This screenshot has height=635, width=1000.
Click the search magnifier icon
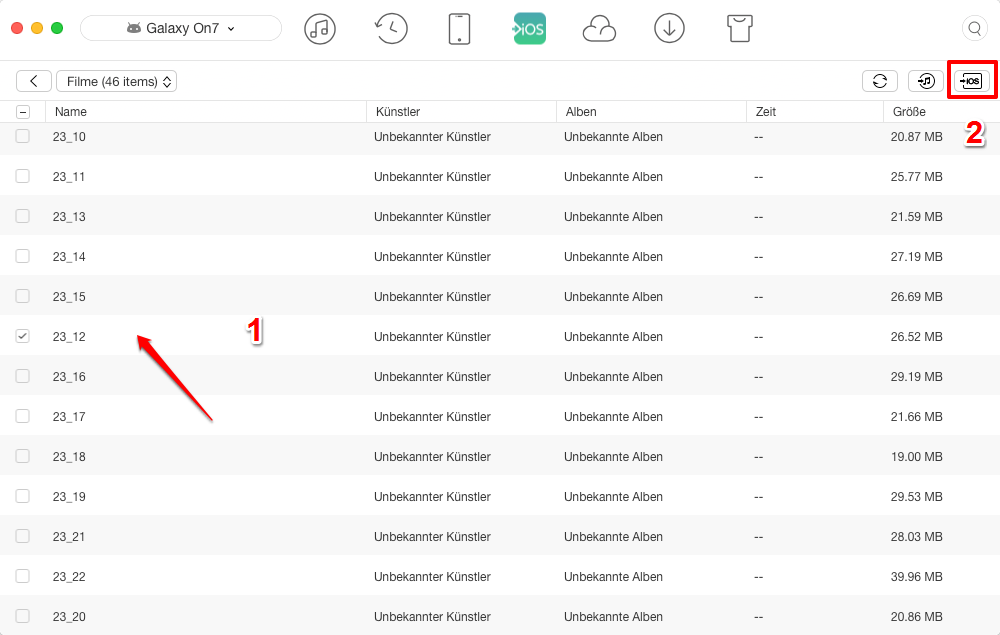(x=973, y=29)
